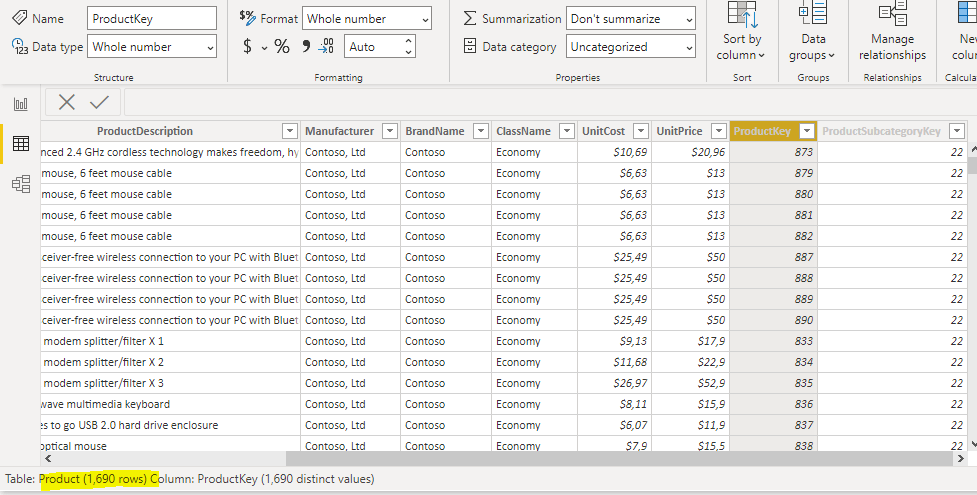
Task: Open Model view in left sidebar
Action: click(20, 184)
